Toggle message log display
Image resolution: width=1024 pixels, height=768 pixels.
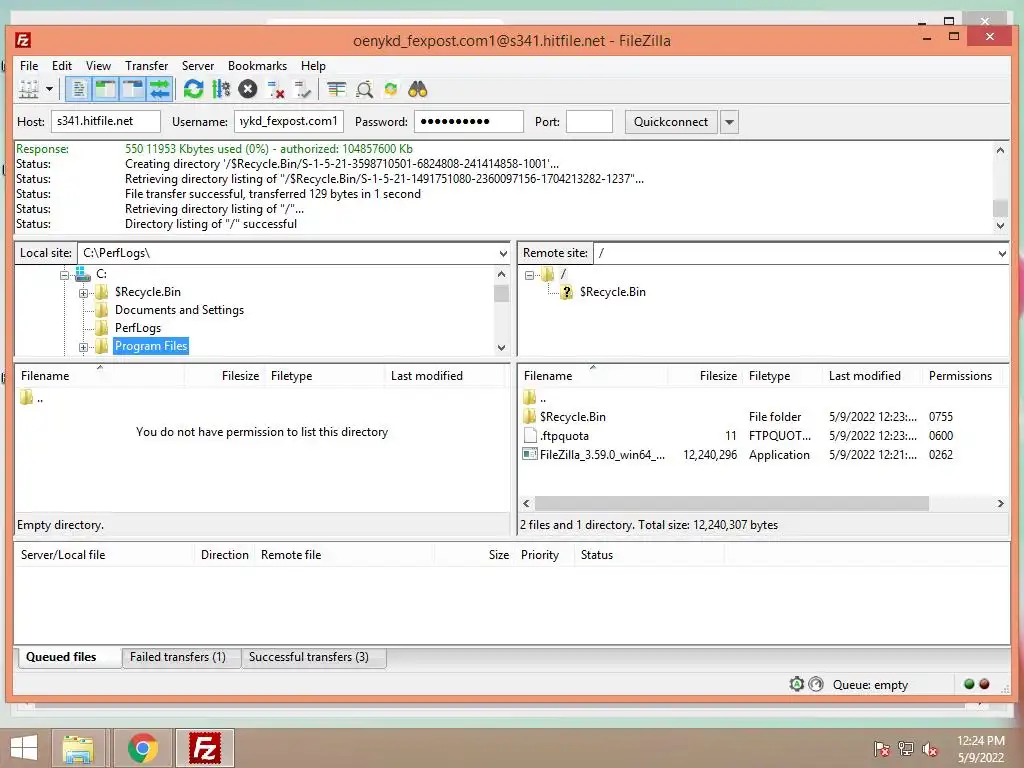point(78,89)
